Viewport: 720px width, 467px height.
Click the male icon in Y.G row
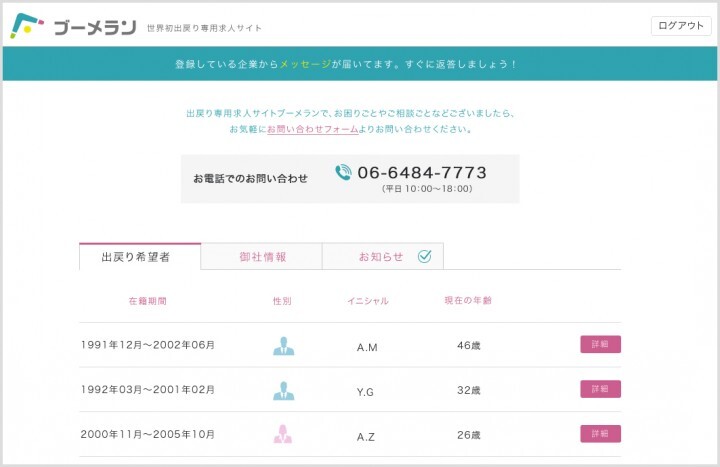tap(284, 390)
